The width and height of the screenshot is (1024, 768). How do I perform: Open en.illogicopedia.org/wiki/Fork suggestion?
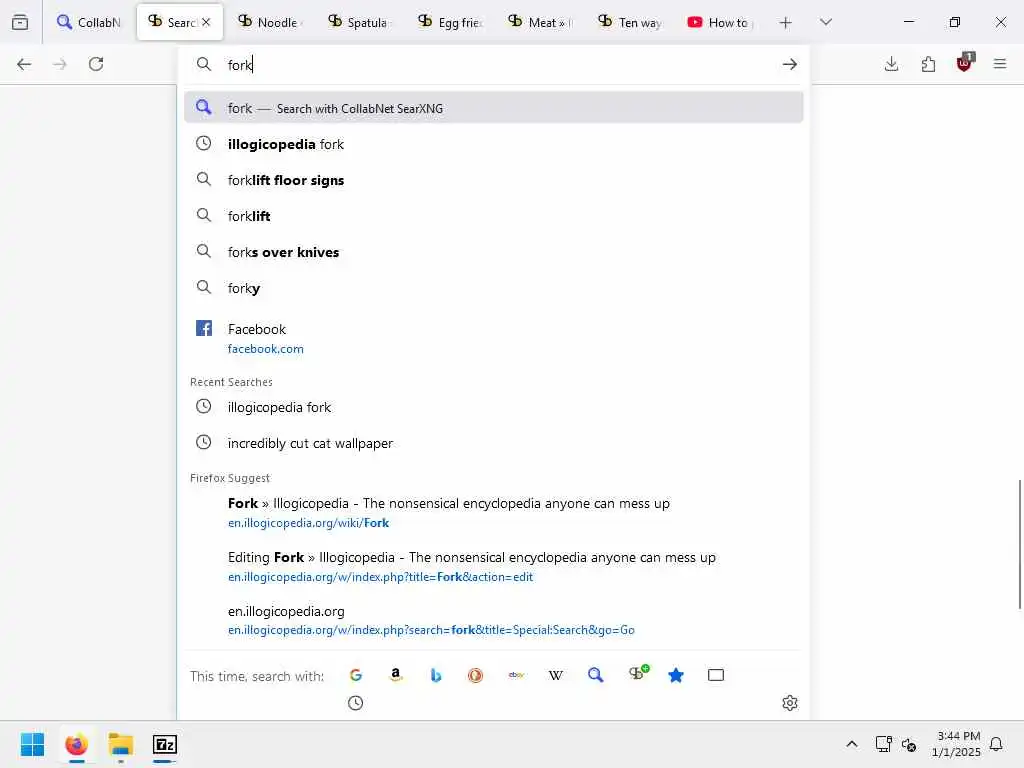tap(494, 512)
